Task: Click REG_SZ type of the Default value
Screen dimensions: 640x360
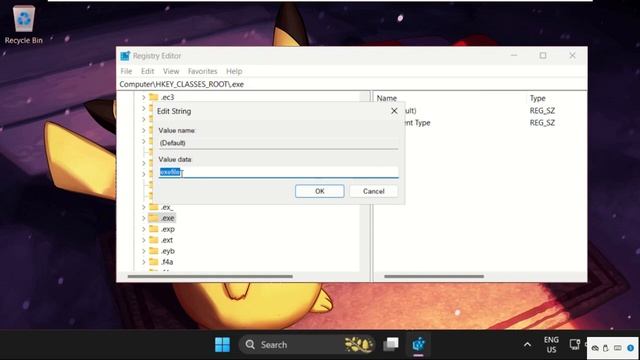Action: 542,111
